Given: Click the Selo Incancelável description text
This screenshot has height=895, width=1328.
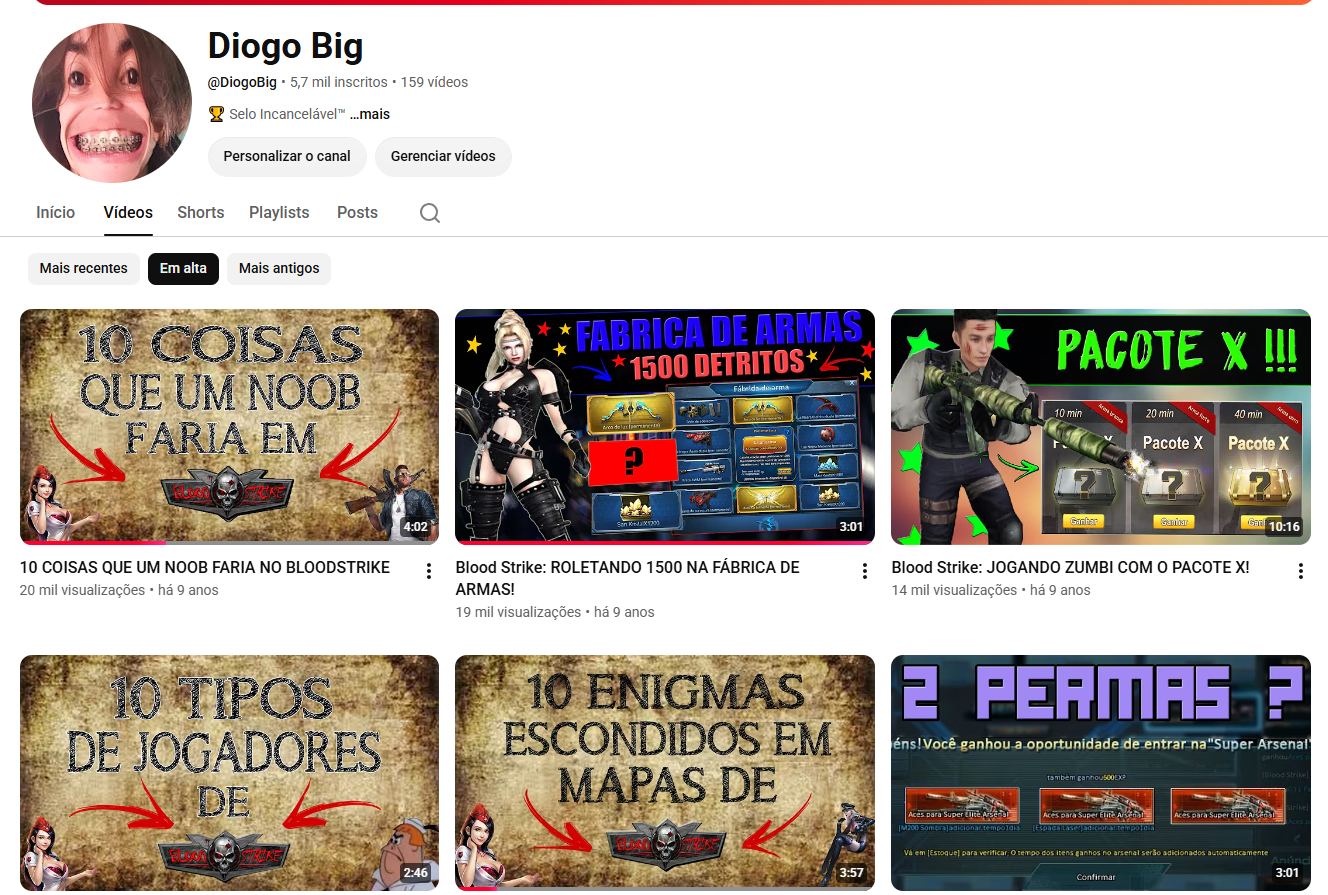Looking at the screenshot, I should tap(287, 114).
